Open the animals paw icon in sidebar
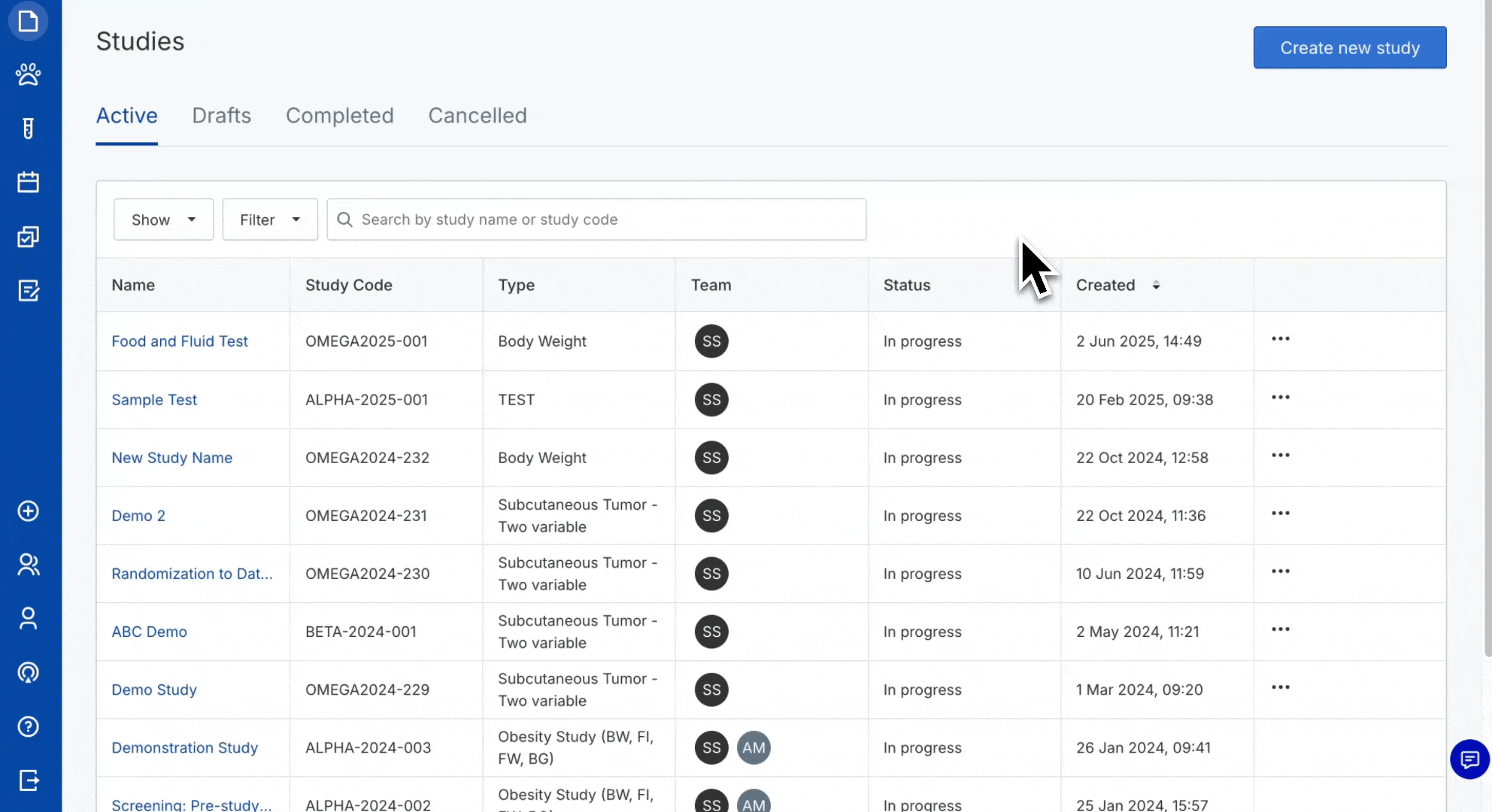This screenshot has height=812, width=1492. pos(28,74)
